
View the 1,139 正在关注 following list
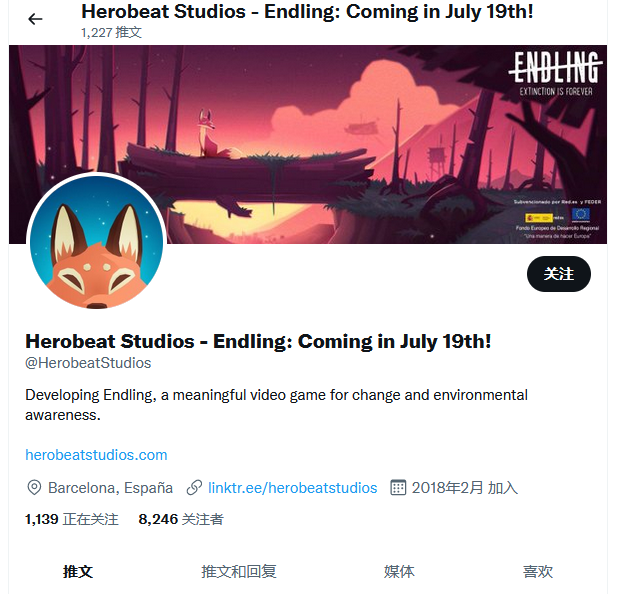(72, 519)
